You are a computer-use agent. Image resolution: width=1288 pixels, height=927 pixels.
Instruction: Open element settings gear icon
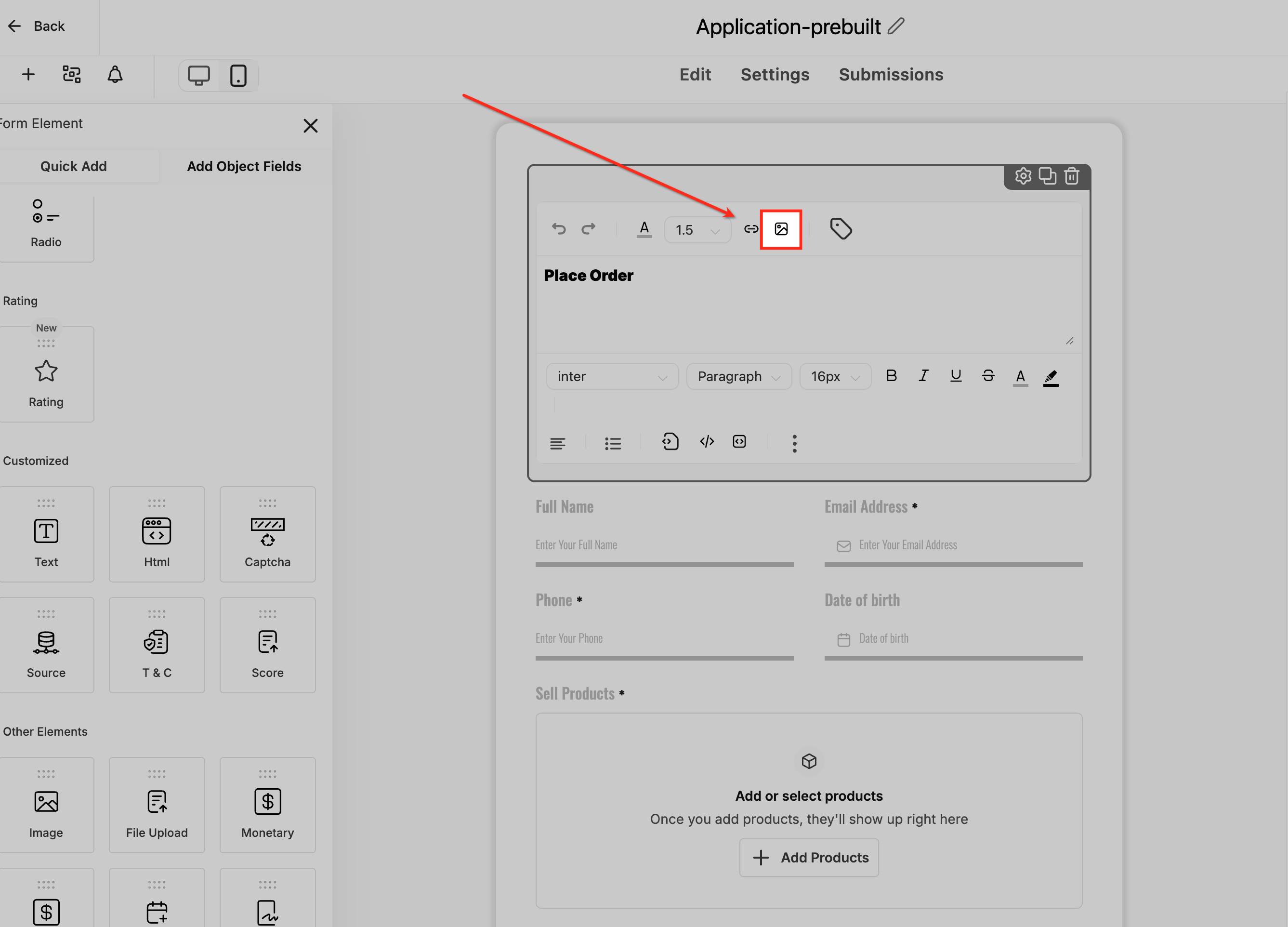click(1023, 176)
